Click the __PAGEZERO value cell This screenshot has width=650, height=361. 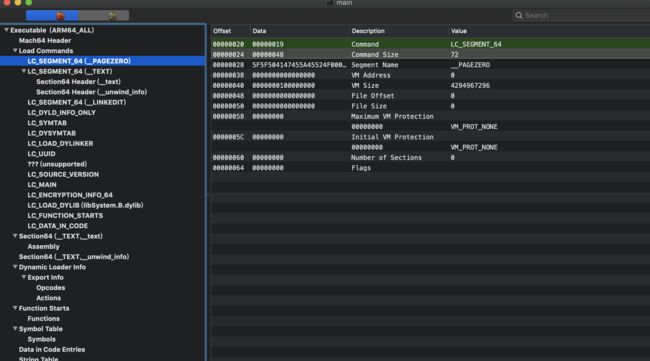(470, 65)
